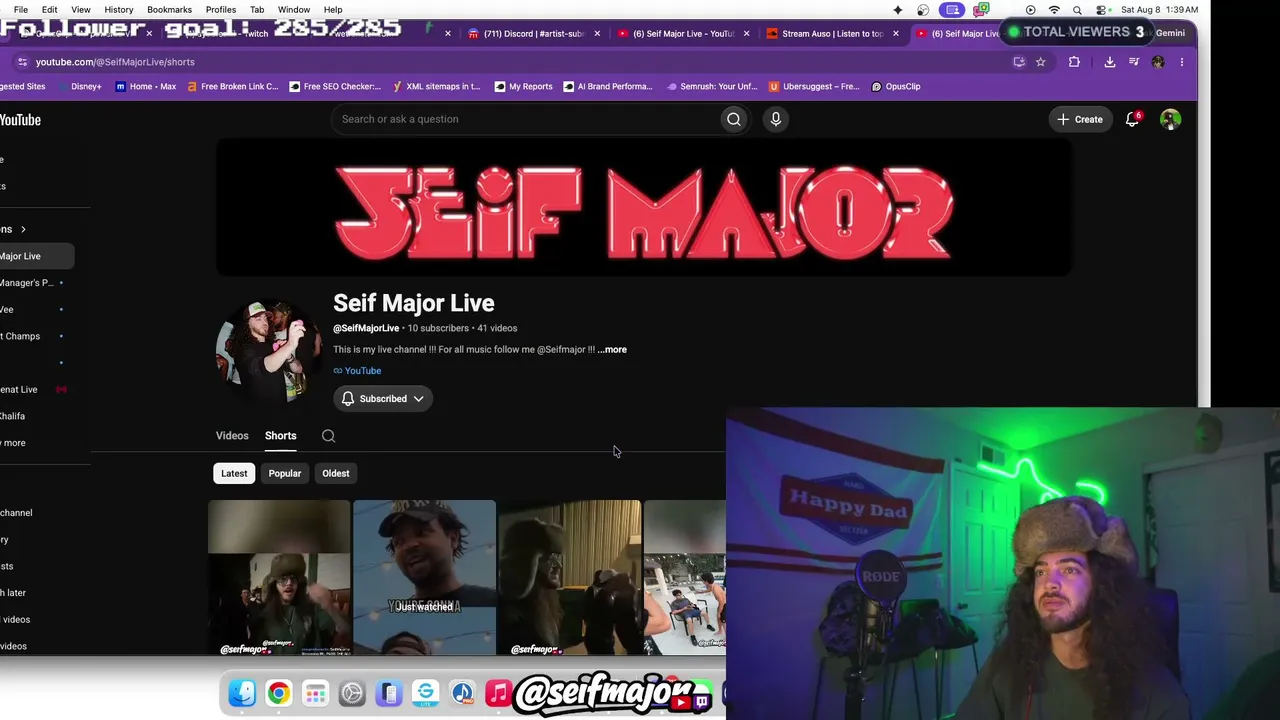Open the media controls icon in Chrome toolbar

pyautogui.click(x=1134, y=62)
